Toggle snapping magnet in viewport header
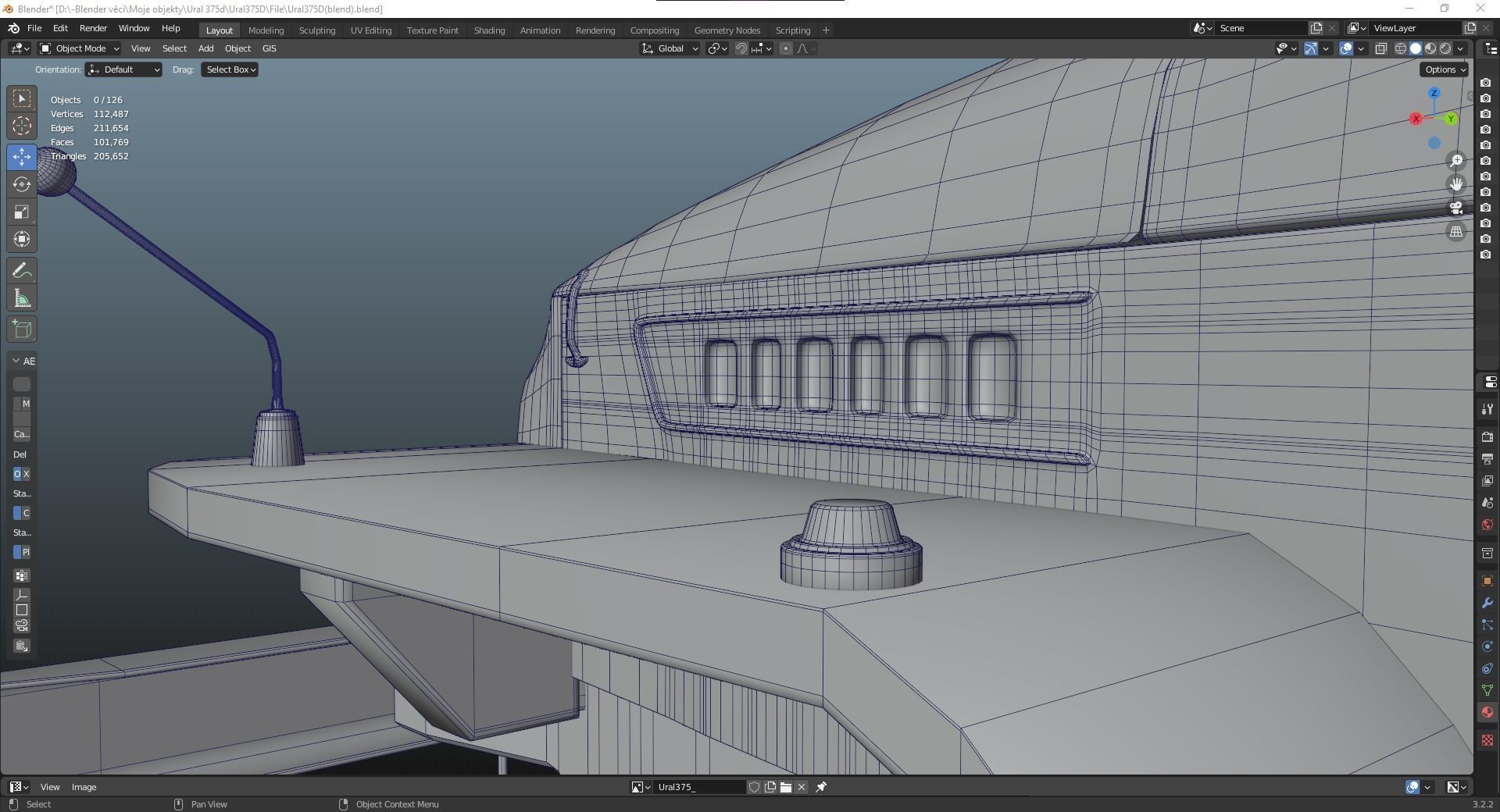This screenshot has width=1500, height=812. click(741, 48)
